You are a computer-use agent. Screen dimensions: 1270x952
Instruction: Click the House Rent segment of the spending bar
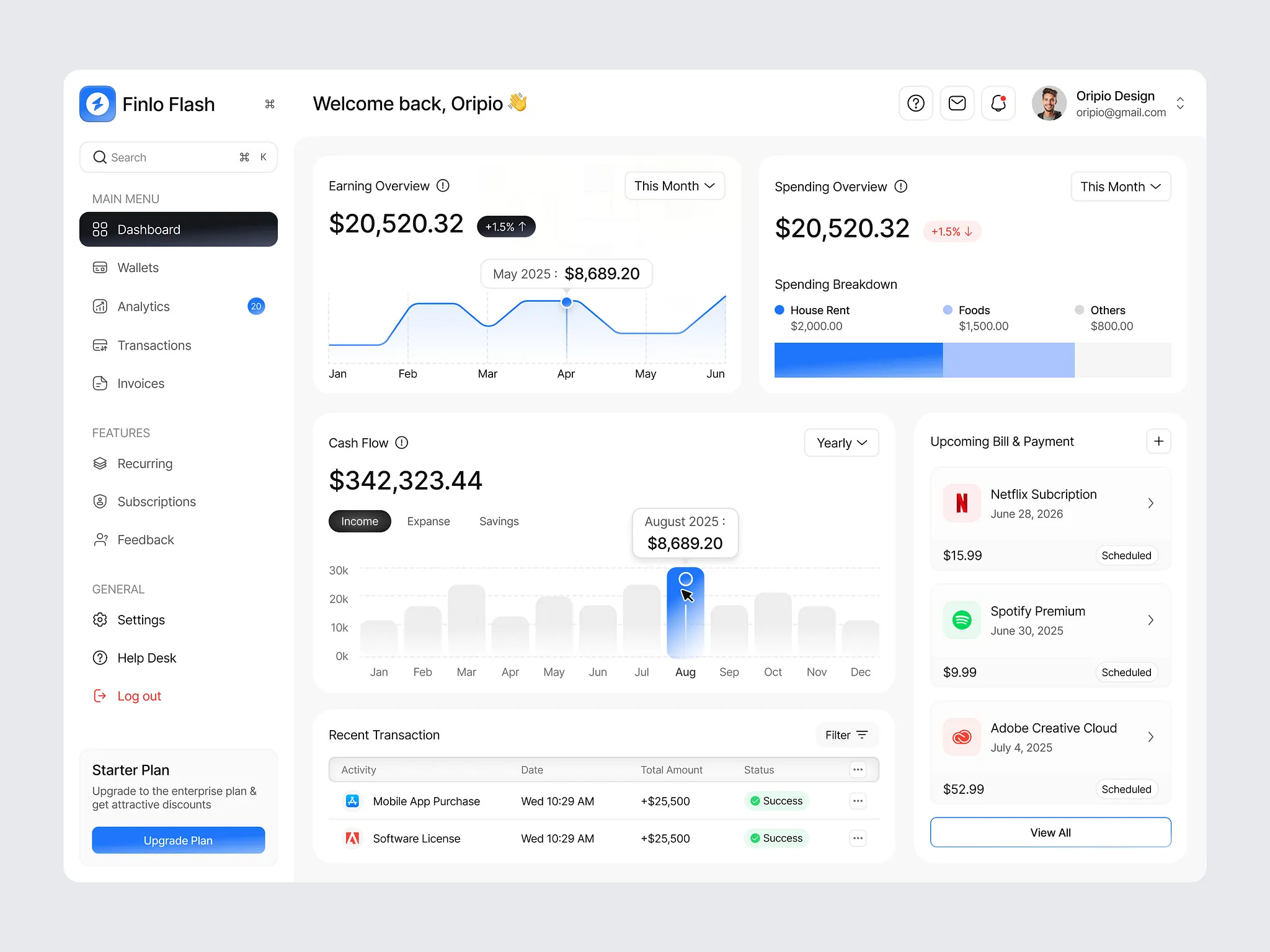pyautogui.click(x=858, y=359)
